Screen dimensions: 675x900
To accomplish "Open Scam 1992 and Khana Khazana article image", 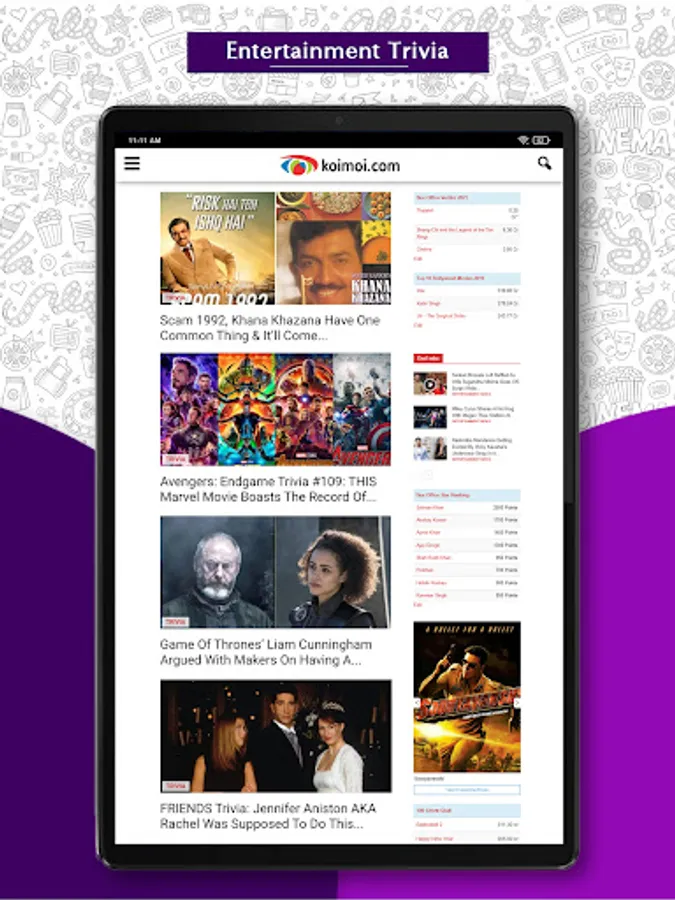I will coord(276,248).
